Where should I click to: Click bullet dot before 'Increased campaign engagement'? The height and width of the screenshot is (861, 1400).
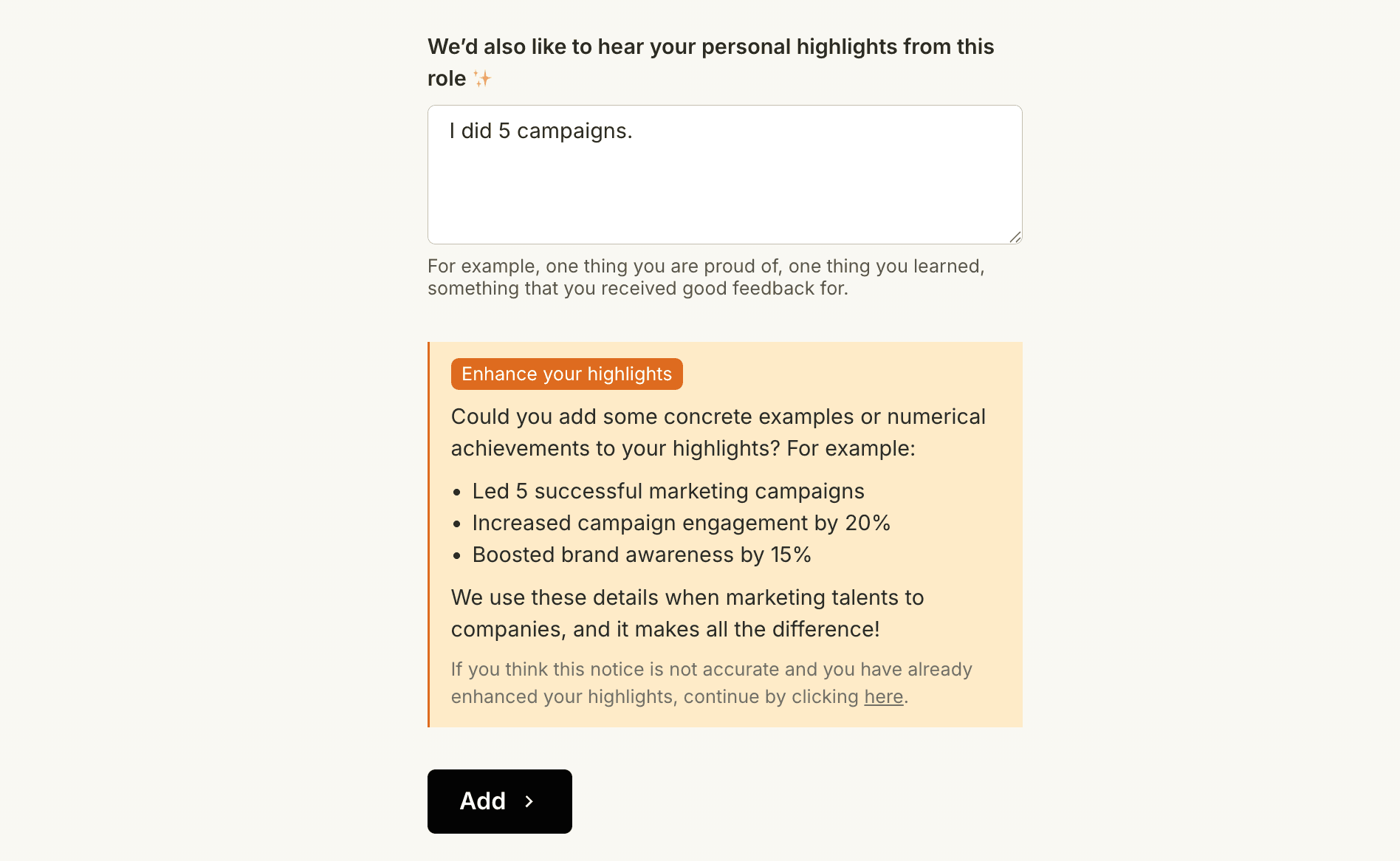[457, 524]
